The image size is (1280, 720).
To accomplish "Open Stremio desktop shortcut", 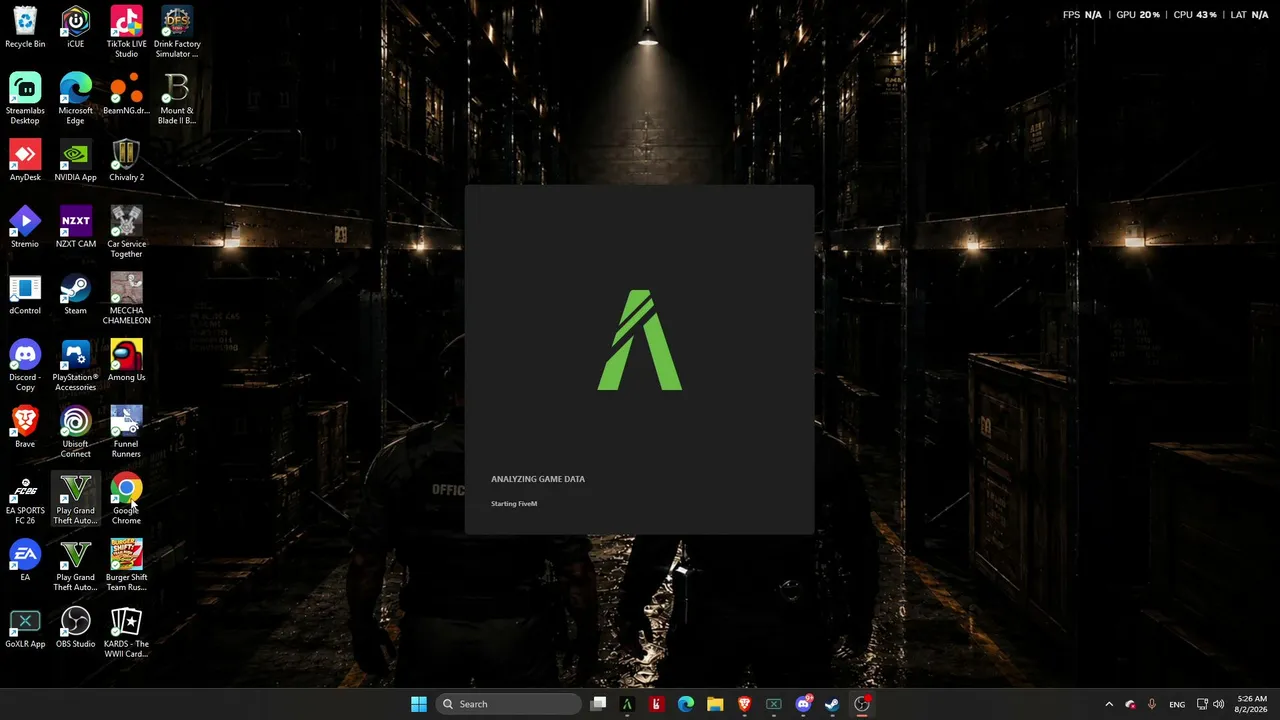I will click(x=25, y=228).
